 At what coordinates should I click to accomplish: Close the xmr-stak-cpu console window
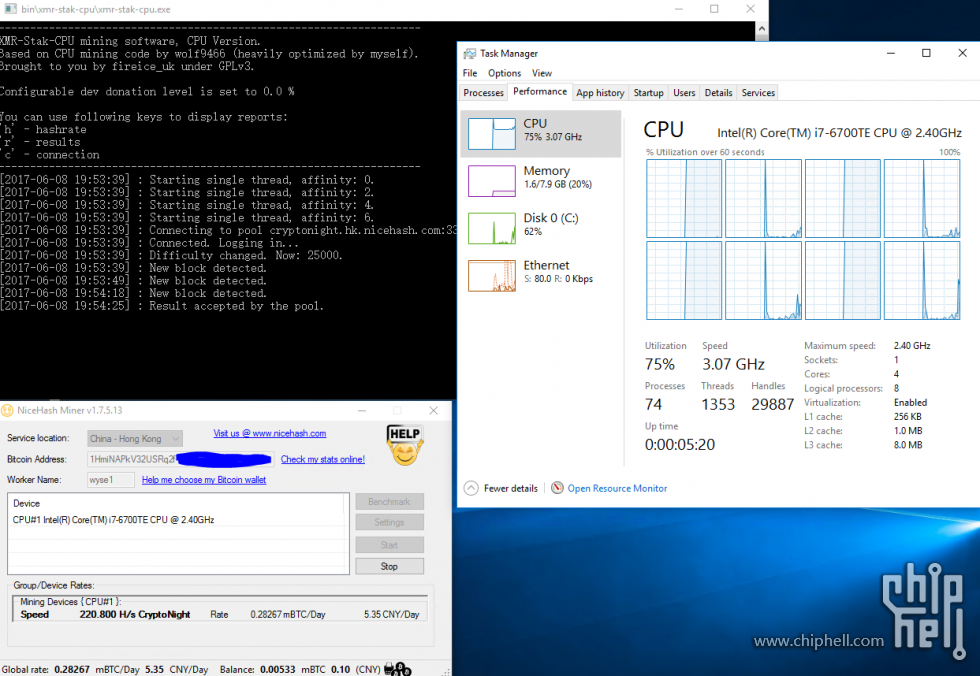point(750,9)
